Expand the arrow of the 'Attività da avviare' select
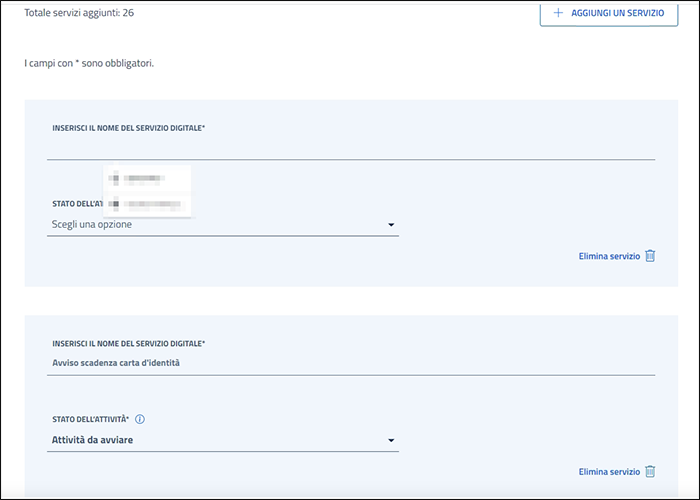The image size is (700, 500). click(391, 440)
